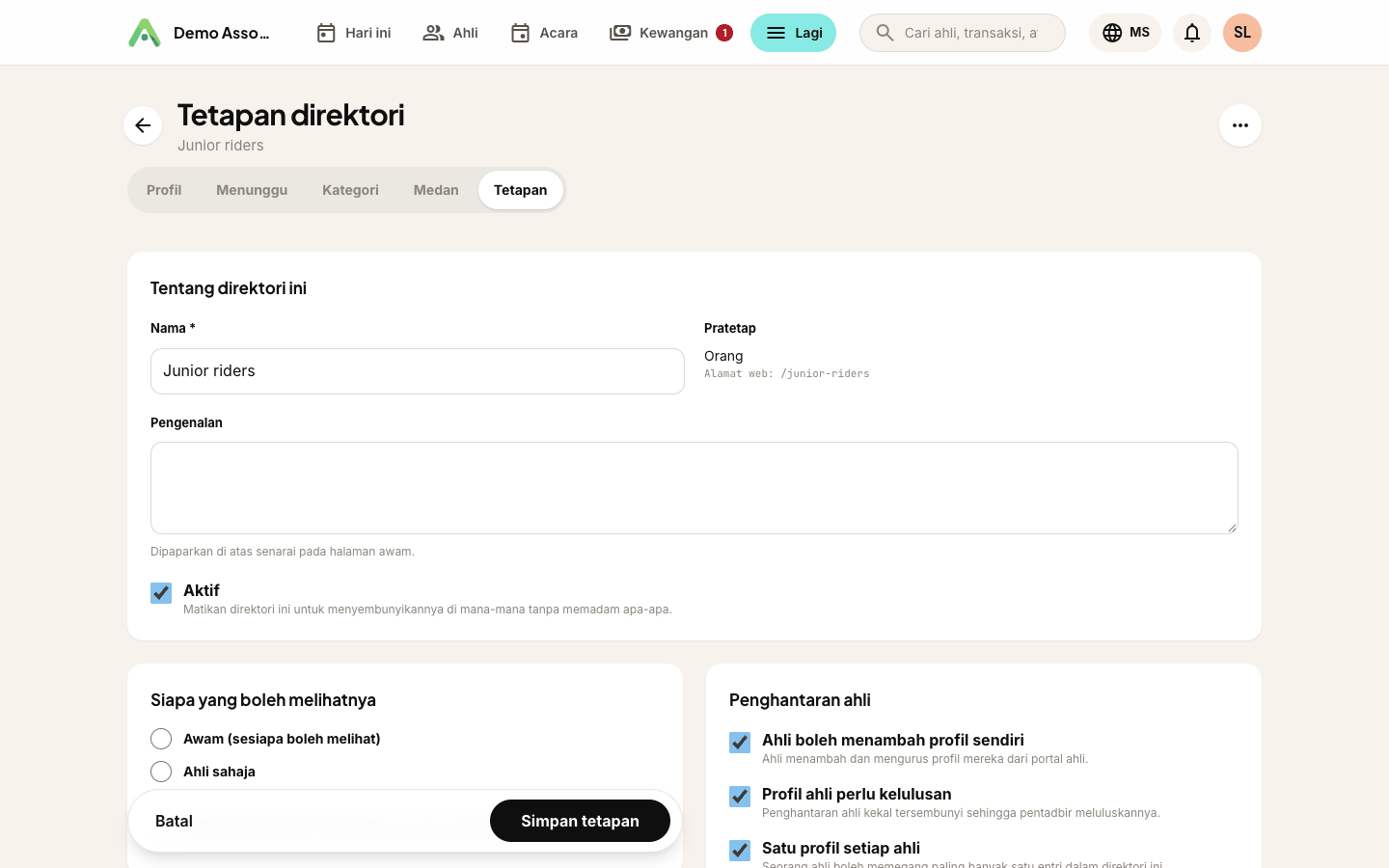This screenshot has width=1389, height=868.
Task: Switch to the Medan tab
Action: (436, 190)
